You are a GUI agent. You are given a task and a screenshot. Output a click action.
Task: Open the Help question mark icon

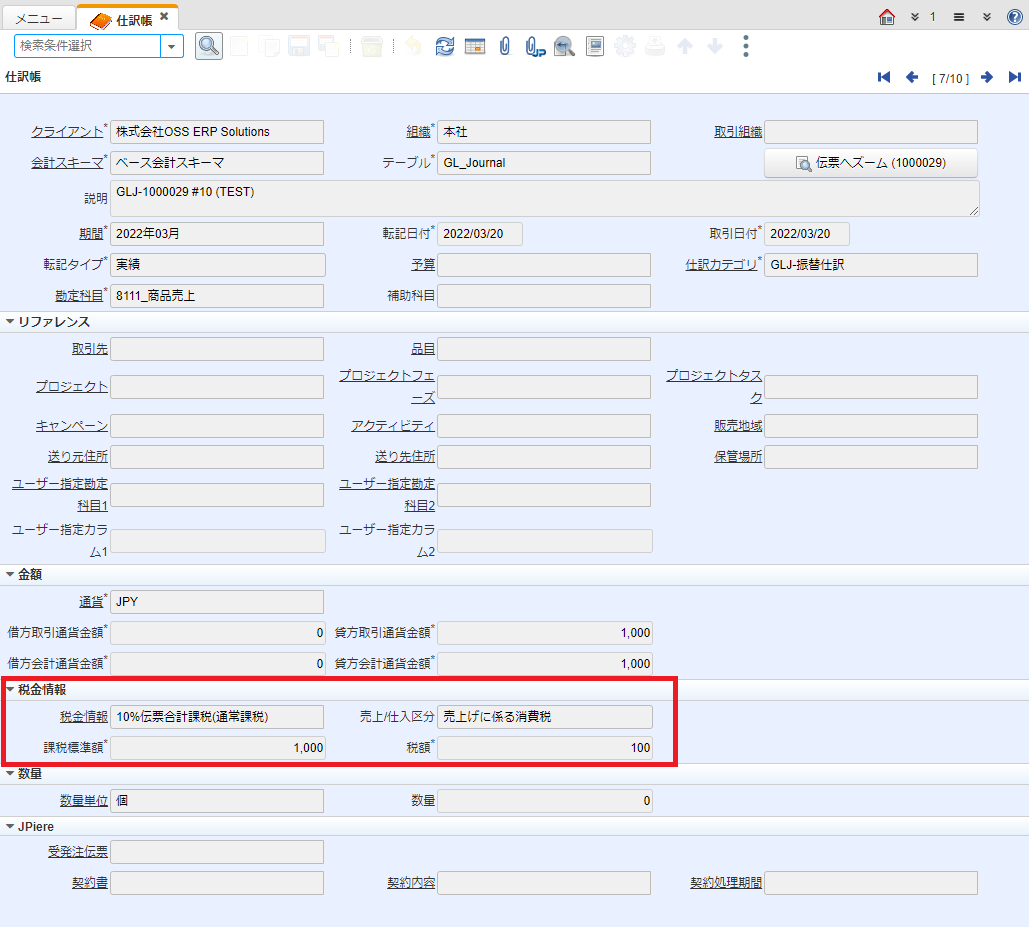click(x=1015, y=17)
